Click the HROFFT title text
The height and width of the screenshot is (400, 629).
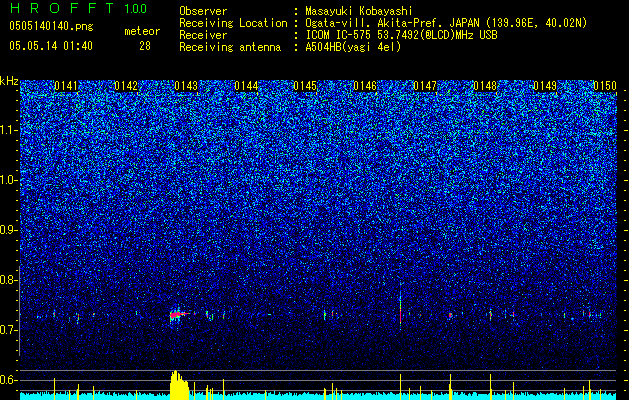[x=62, y=8]
